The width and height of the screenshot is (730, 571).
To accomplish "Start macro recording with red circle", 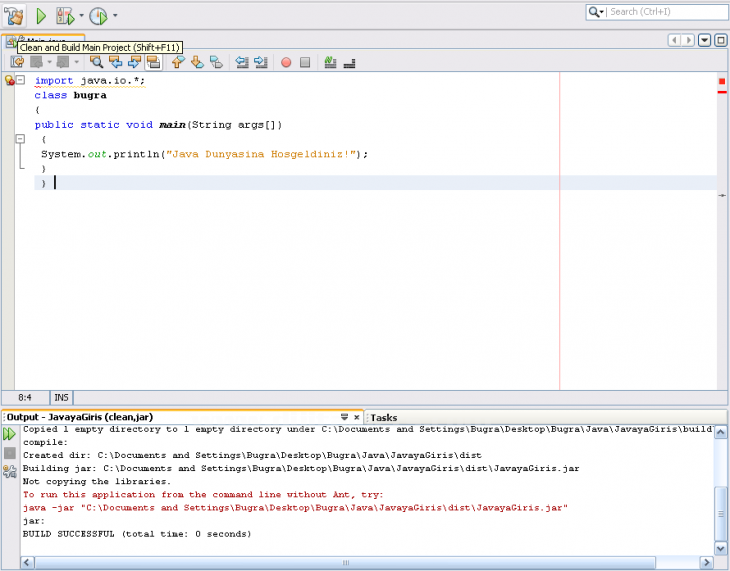I will [286, 62].
